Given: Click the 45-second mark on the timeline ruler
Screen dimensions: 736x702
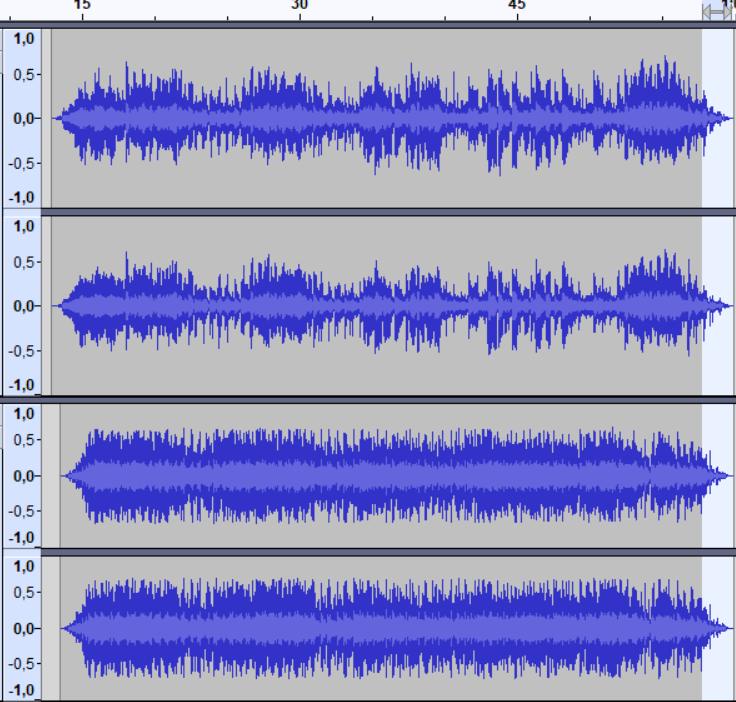Looking at the screenshot, I should click(x=516, y=6).
